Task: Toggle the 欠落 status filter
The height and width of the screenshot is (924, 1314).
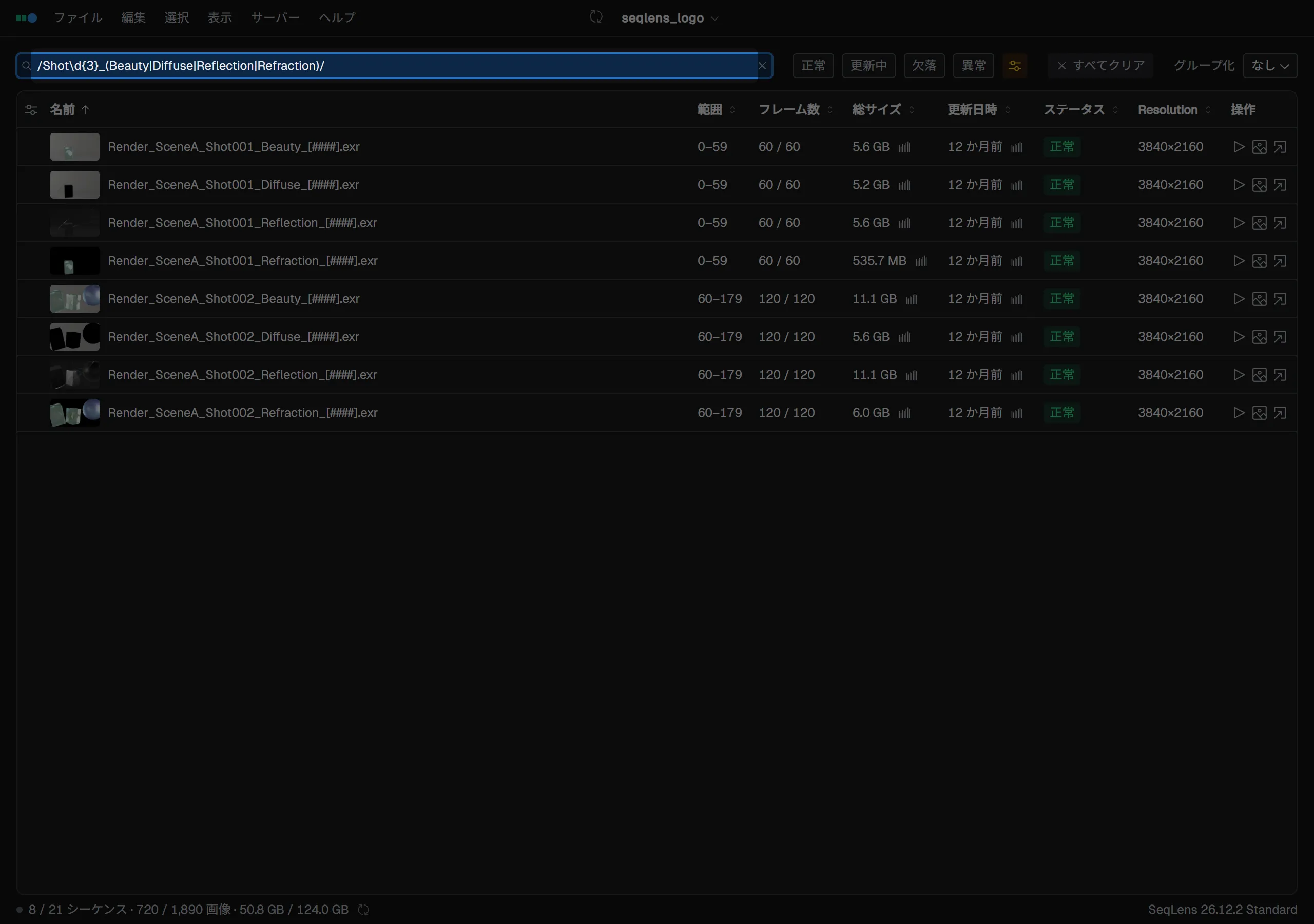Action: tap(924, 66)
